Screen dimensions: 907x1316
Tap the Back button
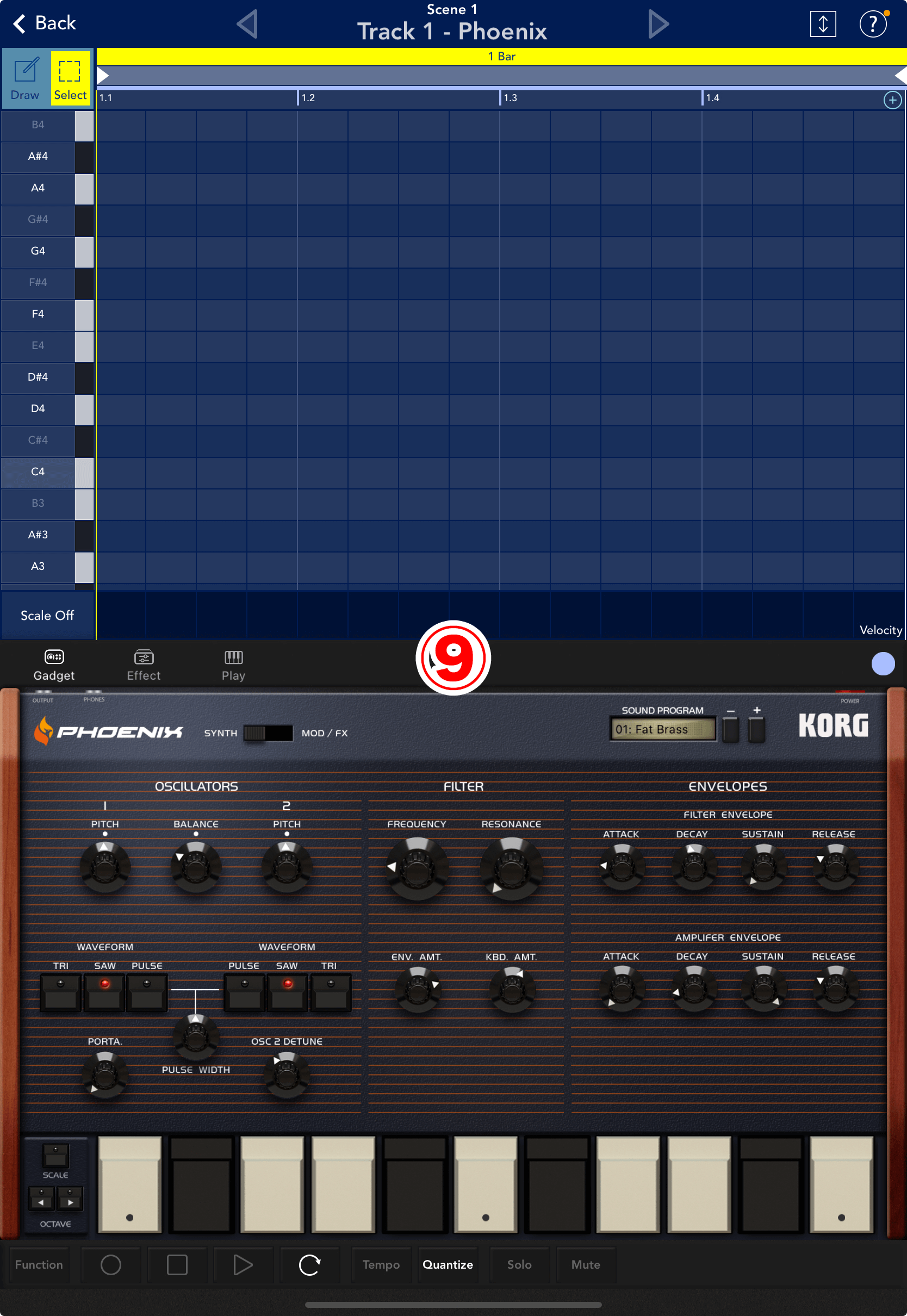pos(45,23)
